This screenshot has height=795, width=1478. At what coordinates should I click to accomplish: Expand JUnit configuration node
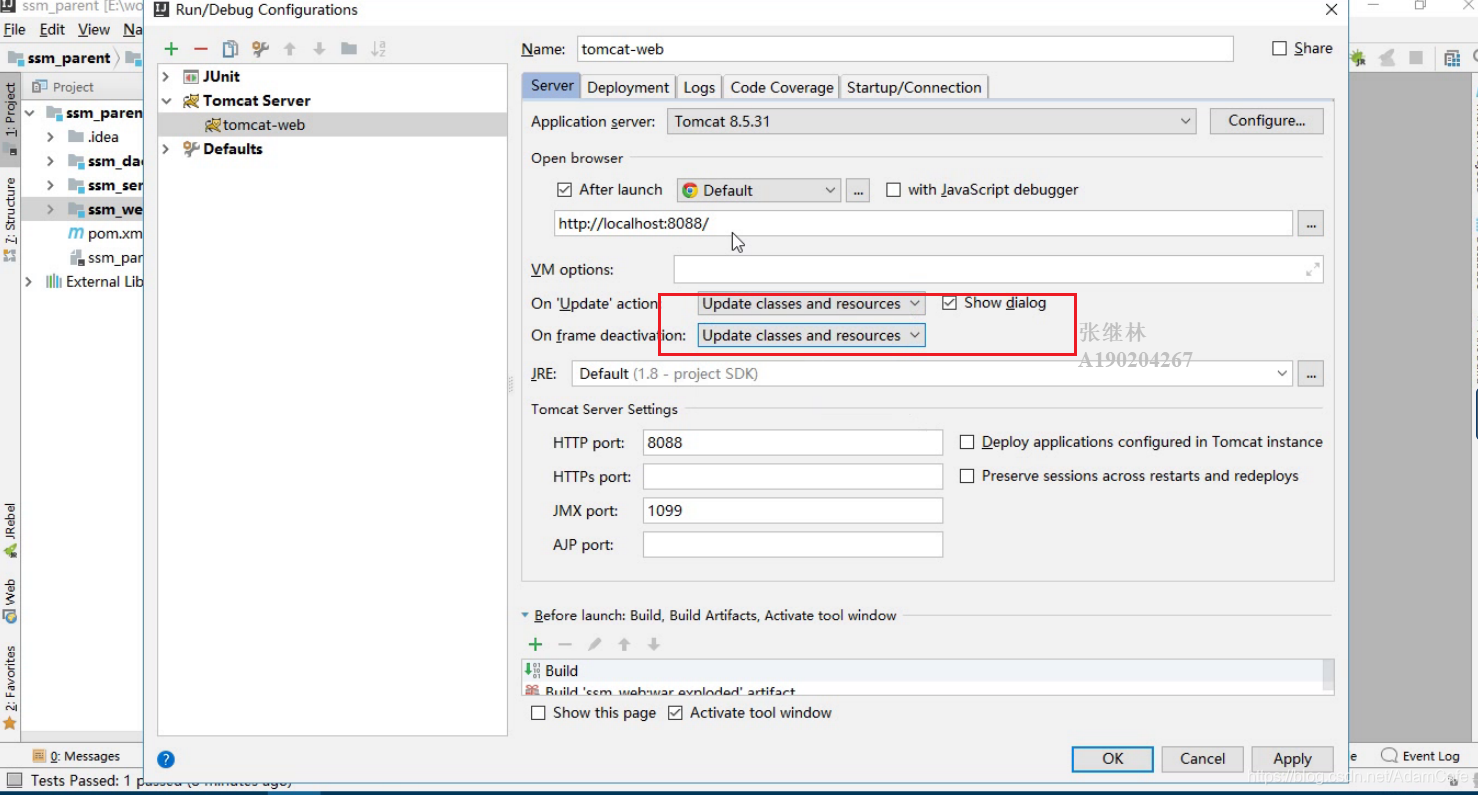tap(166, 76)
